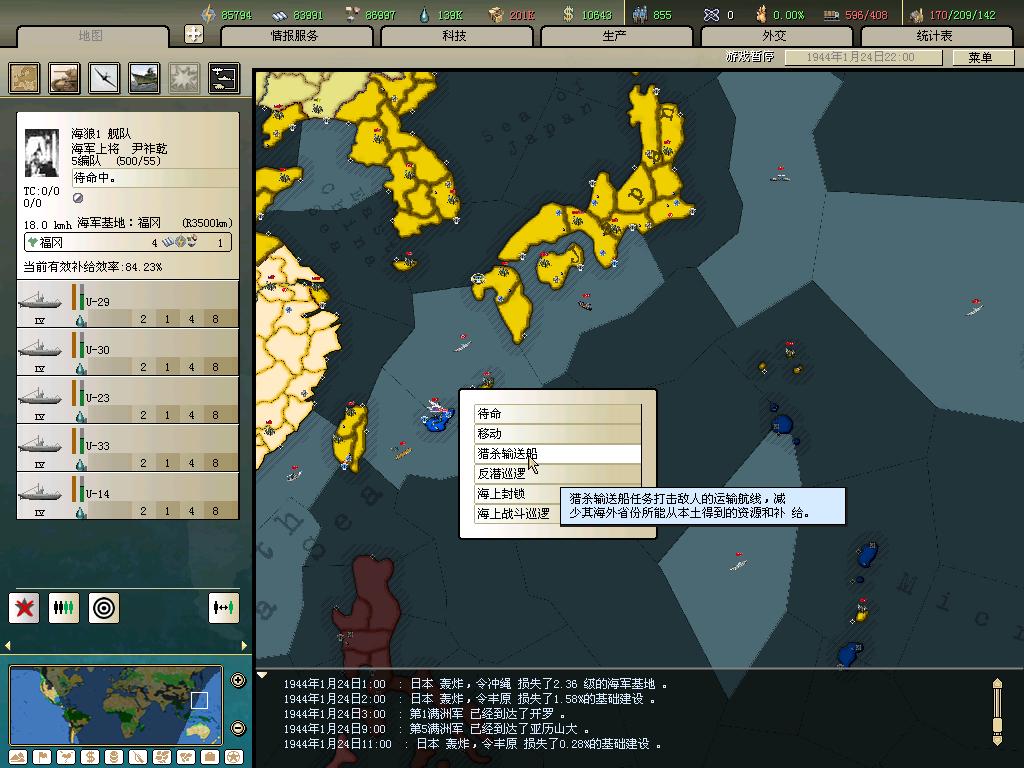Open the air forces (plane) list
The height and width of the screenshot is (768, 1024).
click(x=104, y=78)
